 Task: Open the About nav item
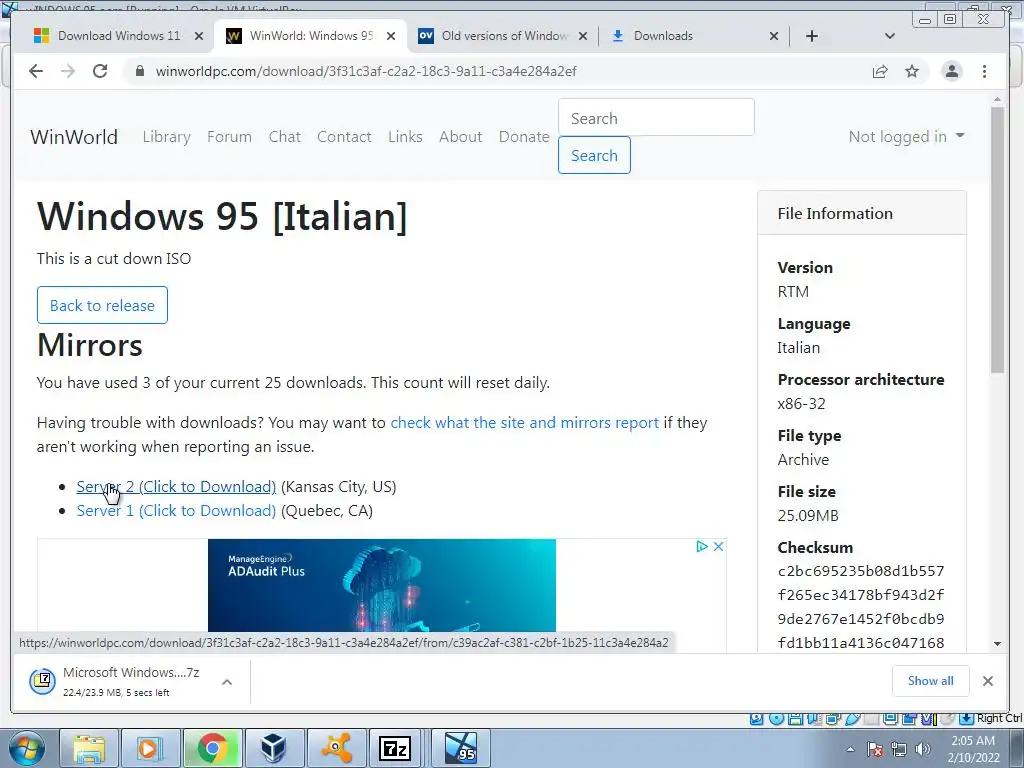point(460,136)
